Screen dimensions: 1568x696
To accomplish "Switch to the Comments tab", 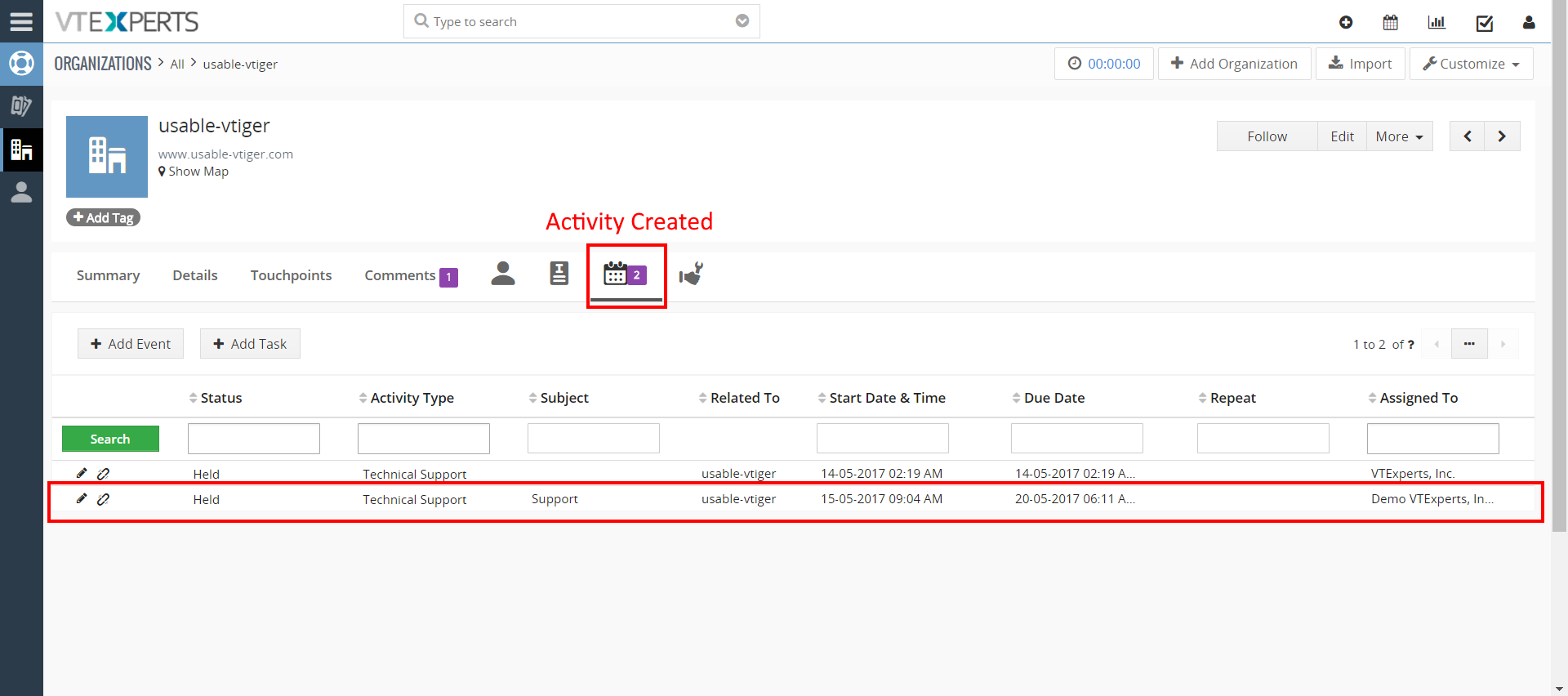I will coord(410,276).
